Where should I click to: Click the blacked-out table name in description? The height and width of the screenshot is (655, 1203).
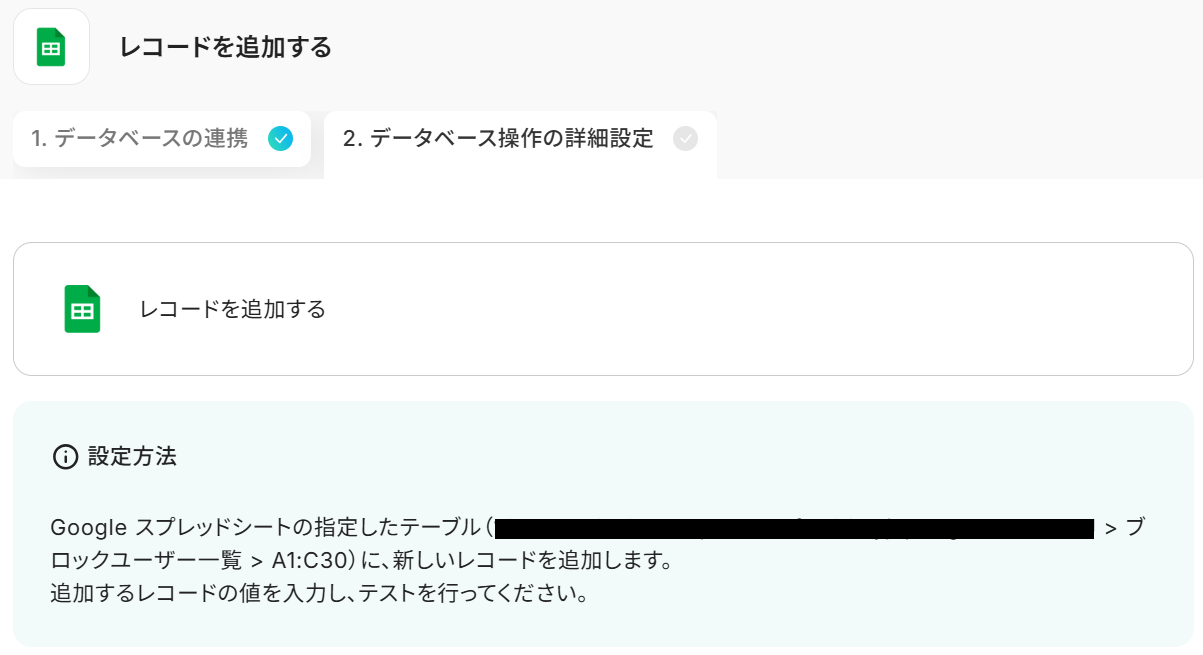pos(793,528)
